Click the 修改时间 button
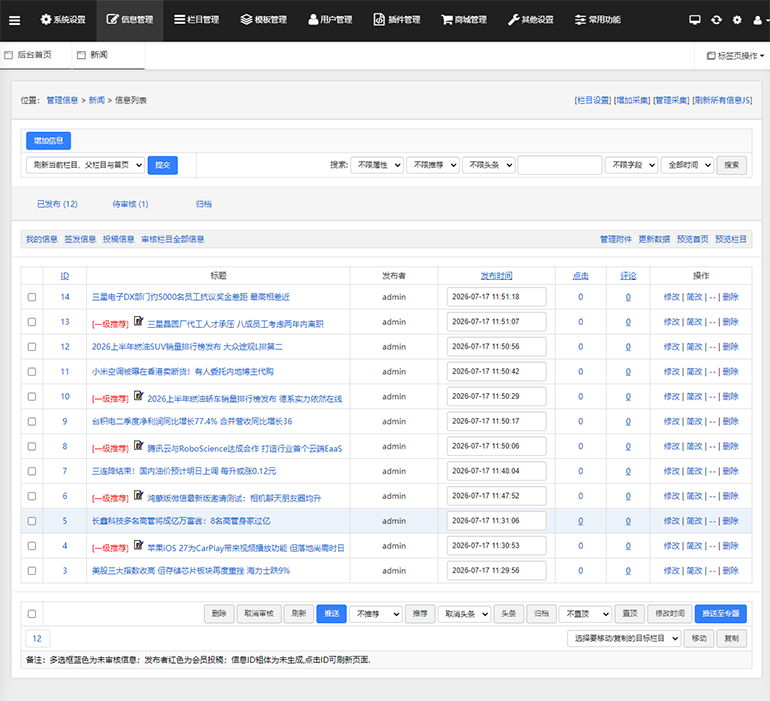The height and width of the screenshot is (701, 770). (x=670, y=614)
